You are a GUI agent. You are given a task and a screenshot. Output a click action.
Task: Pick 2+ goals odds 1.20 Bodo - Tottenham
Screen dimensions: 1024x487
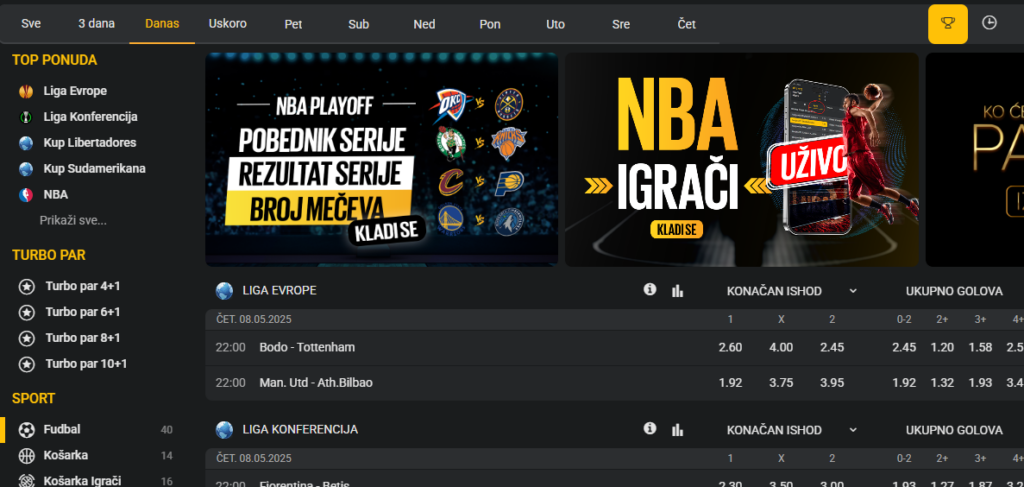click(942, 347)
